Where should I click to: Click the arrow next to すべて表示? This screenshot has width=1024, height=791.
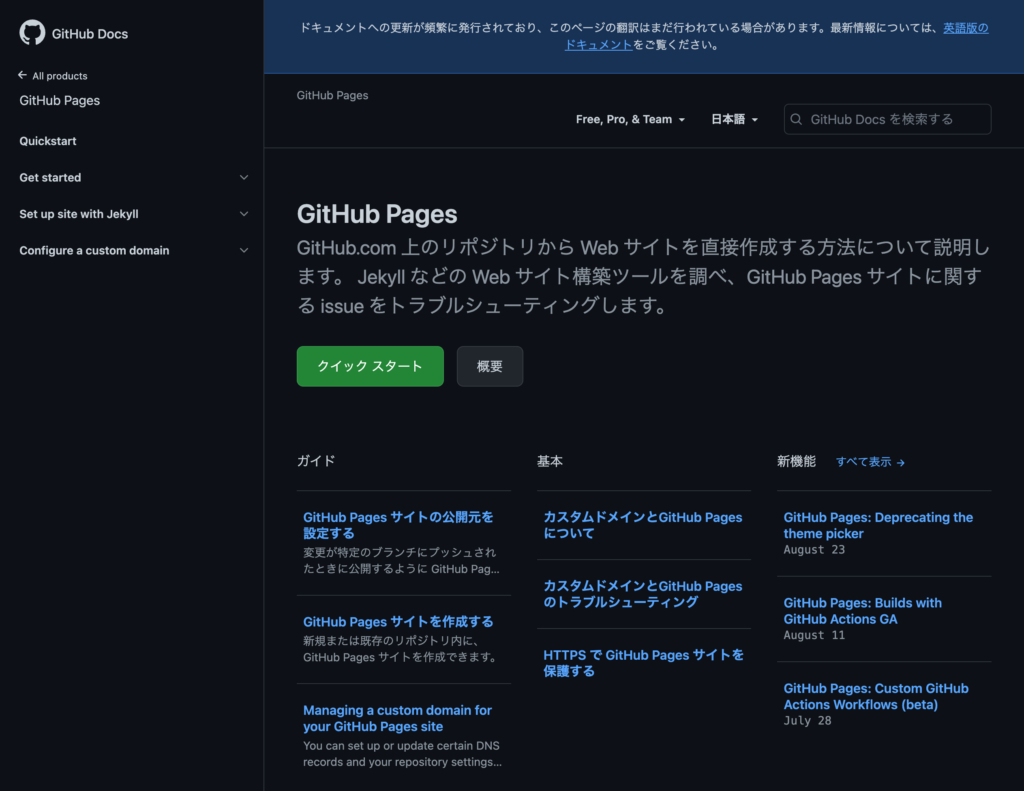[901, 463]
